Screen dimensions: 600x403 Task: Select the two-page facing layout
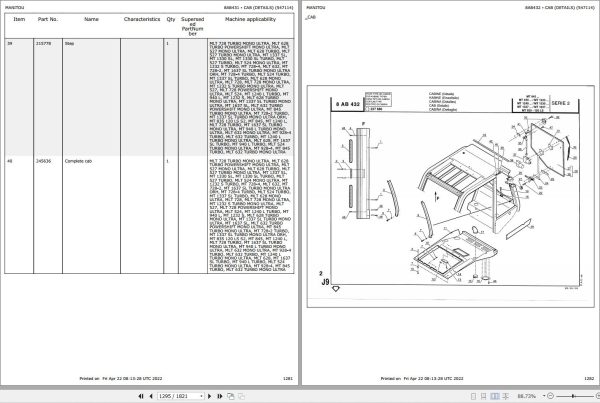pos(495,396)
